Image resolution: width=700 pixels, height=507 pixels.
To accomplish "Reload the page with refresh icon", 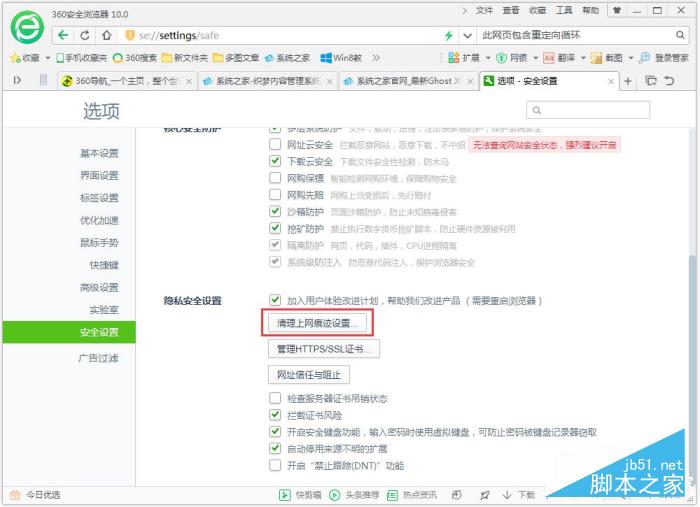I will [85, 35].
